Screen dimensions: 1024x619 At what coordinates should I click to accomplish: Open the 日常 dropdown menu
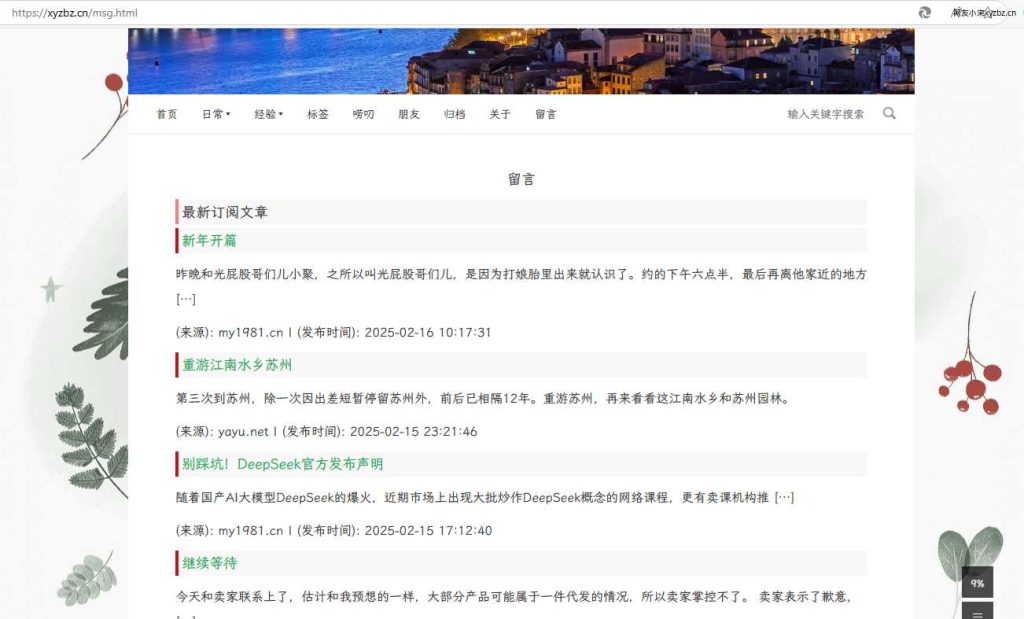click(215, 113)
